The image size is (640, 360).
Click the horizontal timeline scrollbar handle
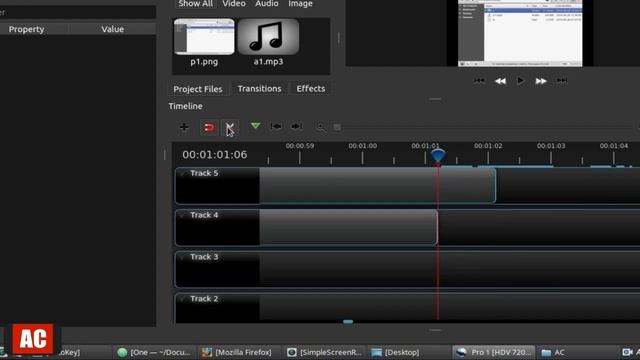pos(348,322)
